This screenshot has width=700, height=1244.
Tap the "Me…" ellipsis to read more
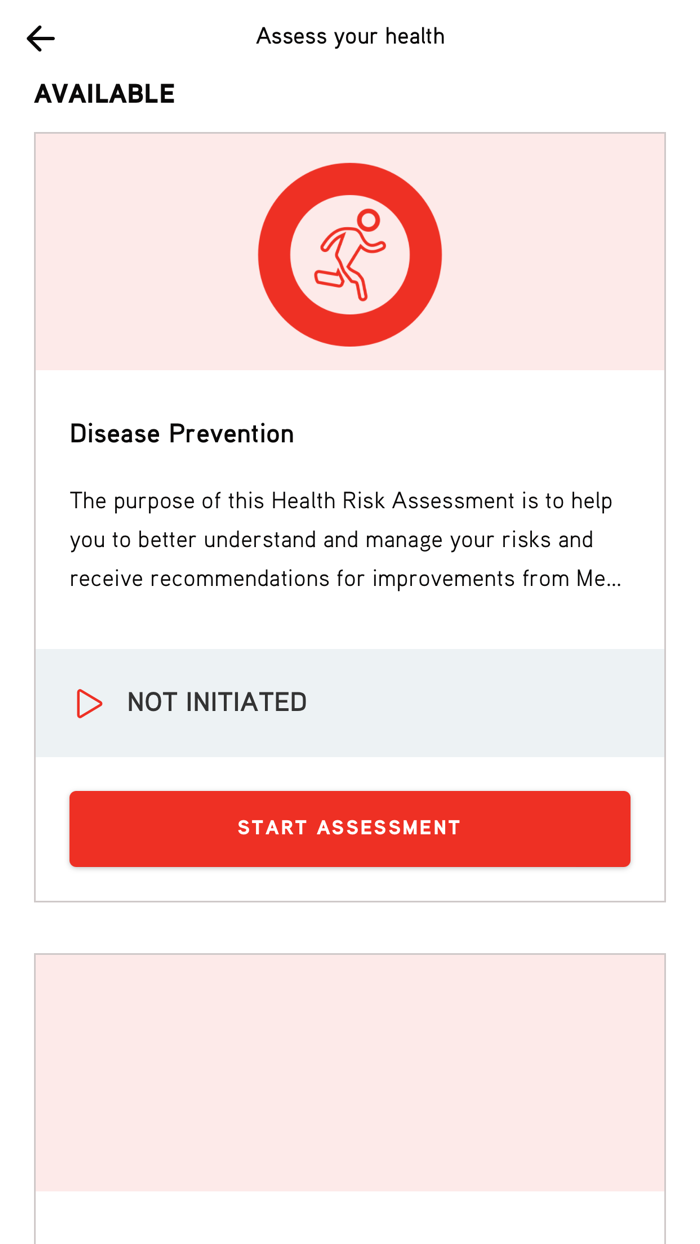click(600, 577)
